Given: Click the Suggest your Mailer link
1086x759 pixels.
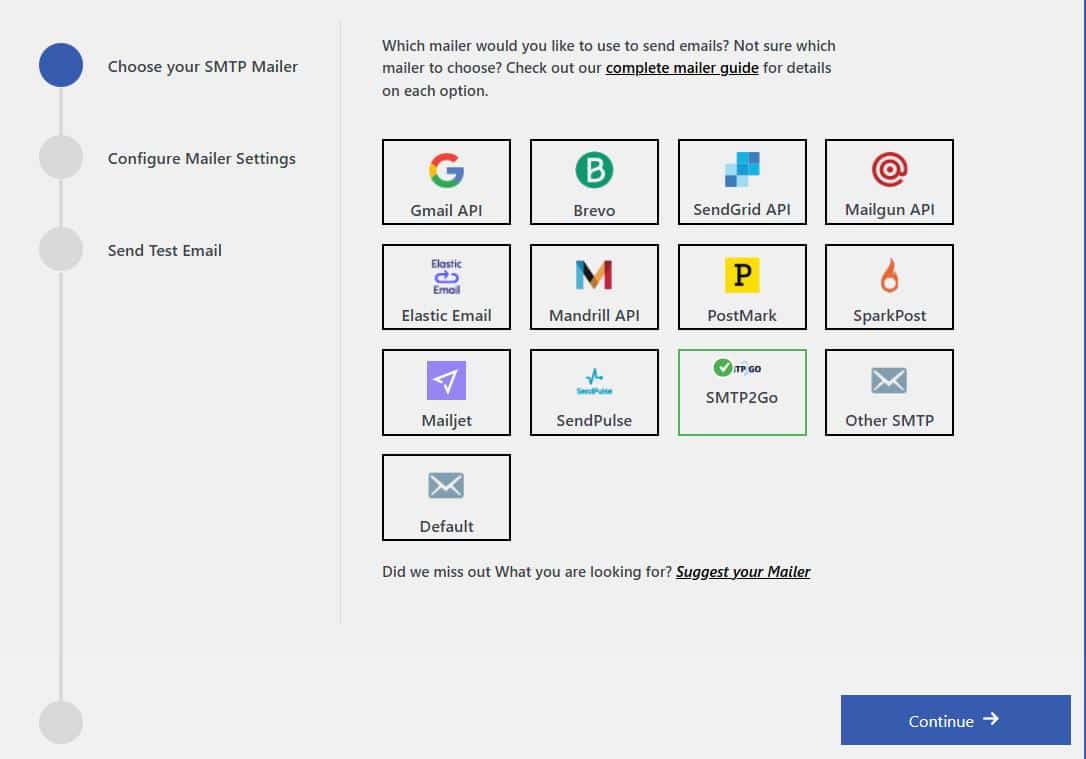Looking at the screenshot, I should pyautogui.click(x=743, y=572).
